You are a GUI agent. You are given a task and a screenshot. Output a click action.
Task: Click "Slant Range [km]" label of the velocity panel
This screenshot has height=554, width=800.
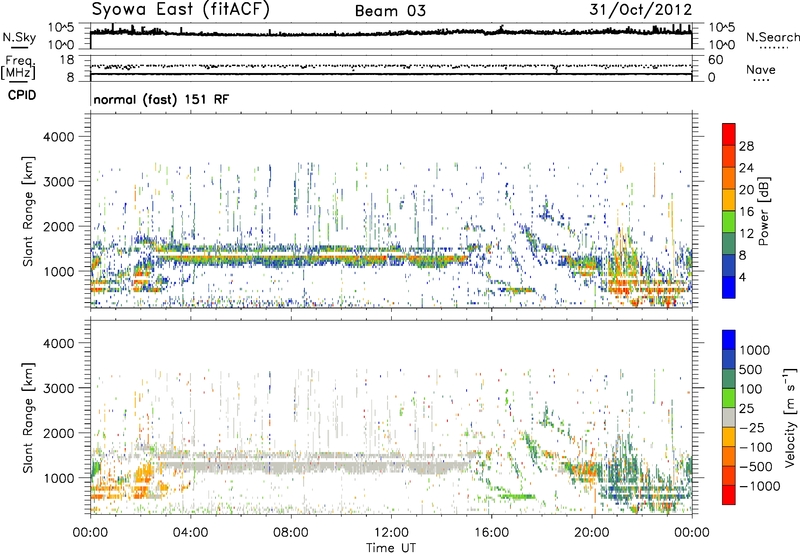[28, 417]
